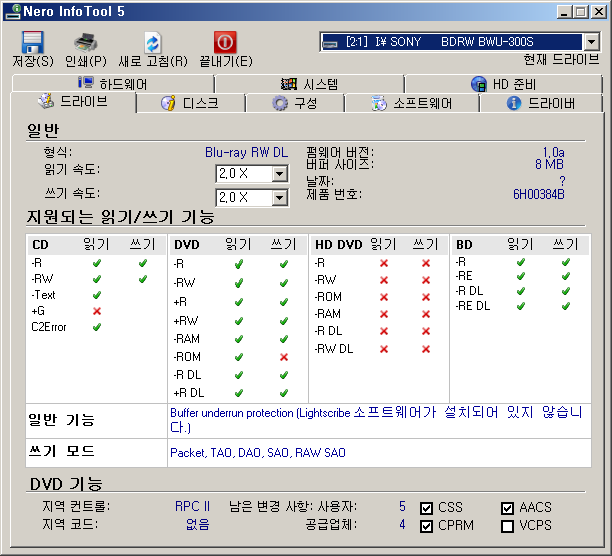Click the red X for HD DVD -RW DL write

425,349
